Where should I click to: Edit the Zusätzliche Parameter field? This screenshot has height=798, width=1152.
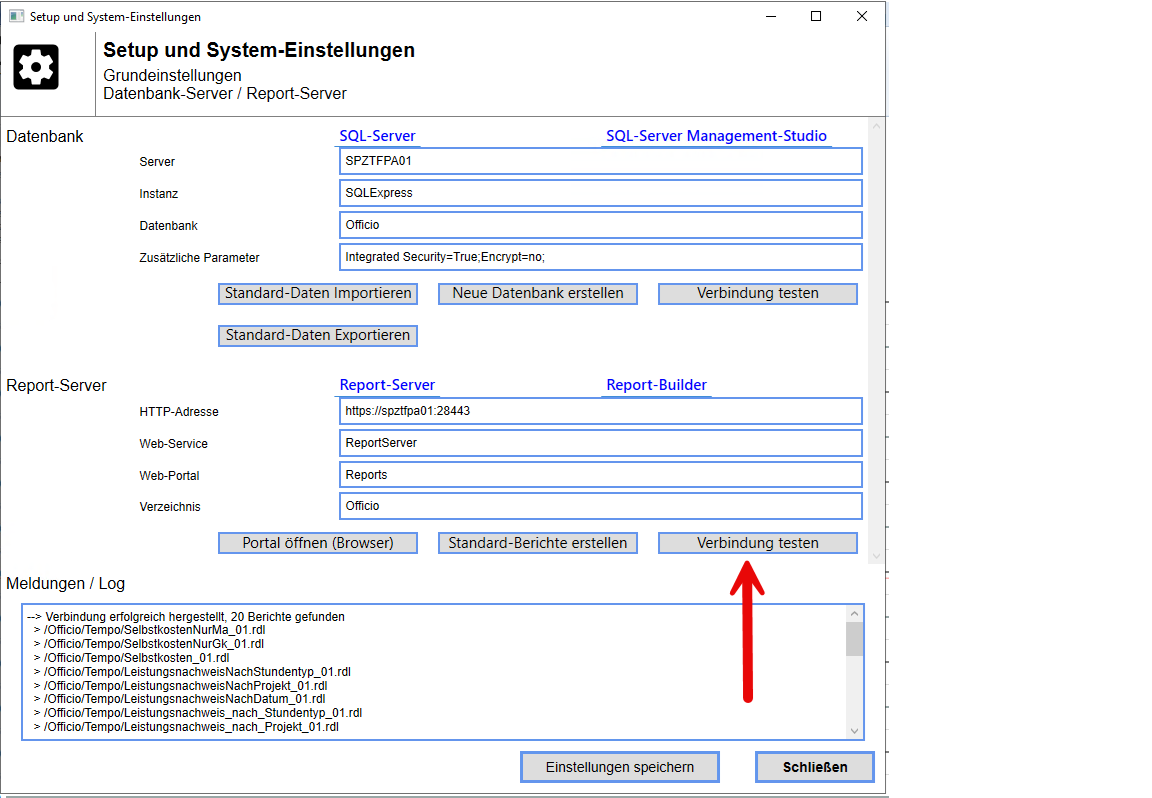click(600, 257)
